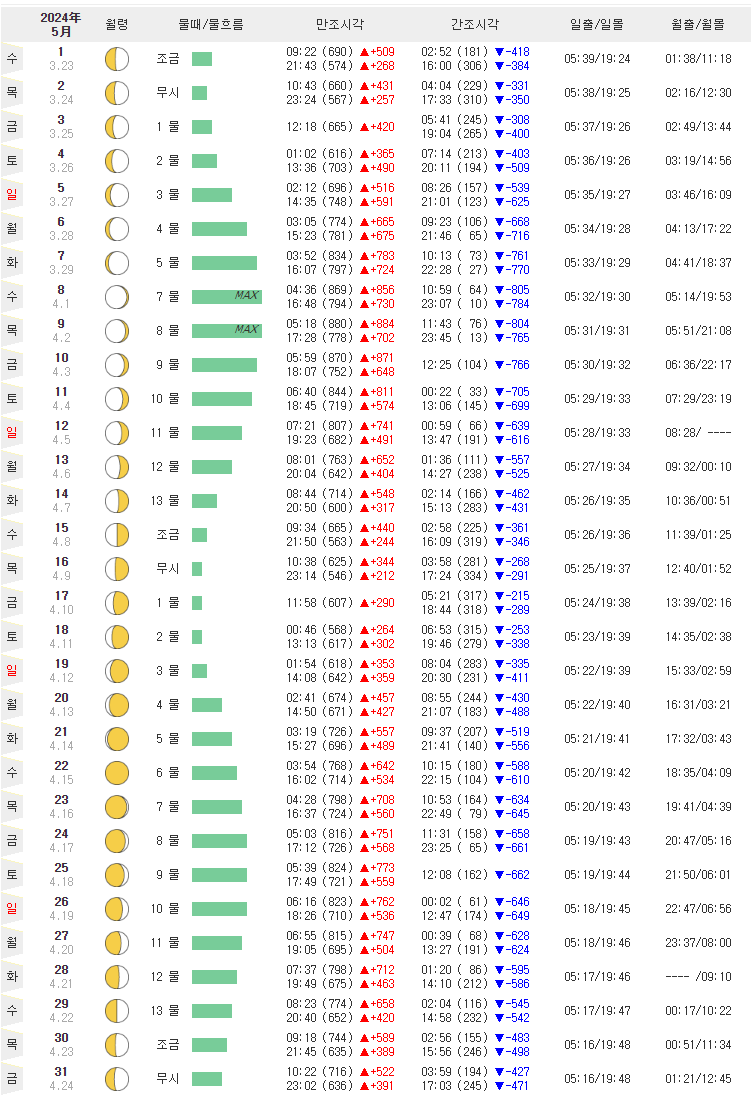751x1095 pixels.
Task: Click the full moon icon for May 22
Action: (x=117, y=773)
